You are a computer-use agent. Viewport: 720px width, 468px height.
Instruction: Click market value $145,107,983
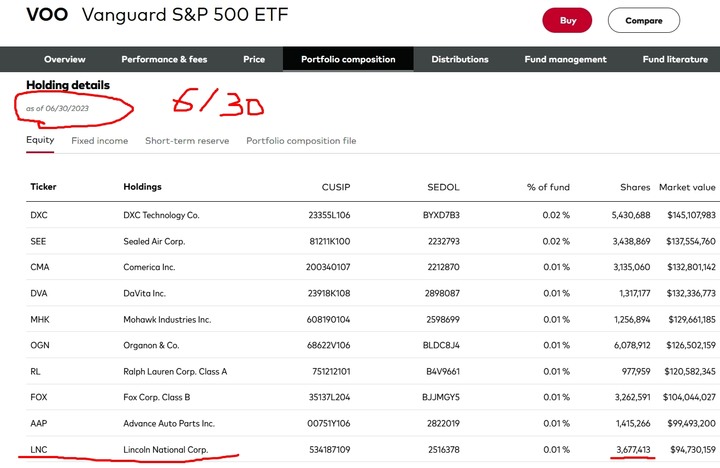pyautogui.click(x=692, y=215)
